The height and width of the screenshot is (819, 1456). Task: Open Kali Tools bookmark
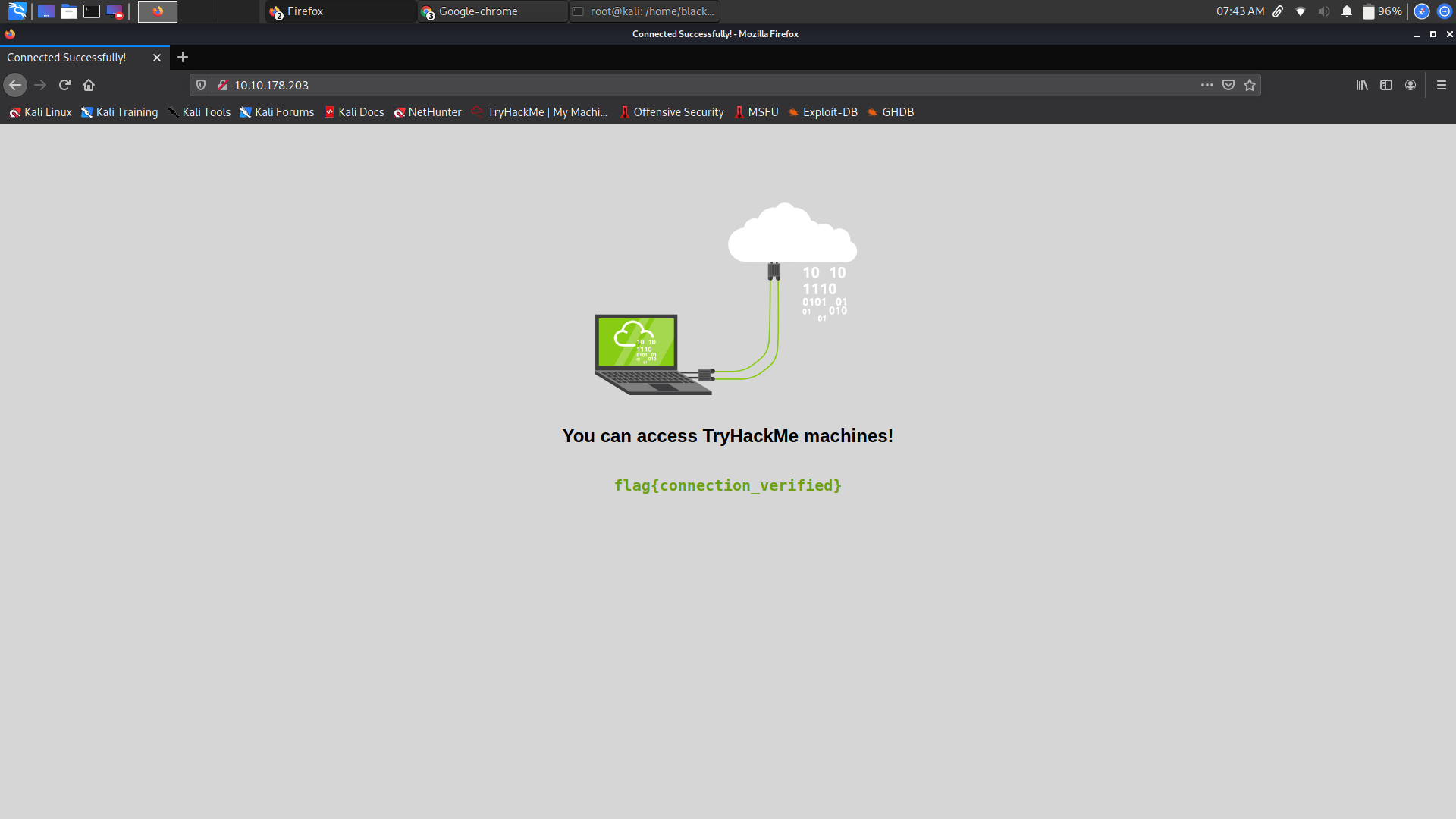[x=199, y=112]
